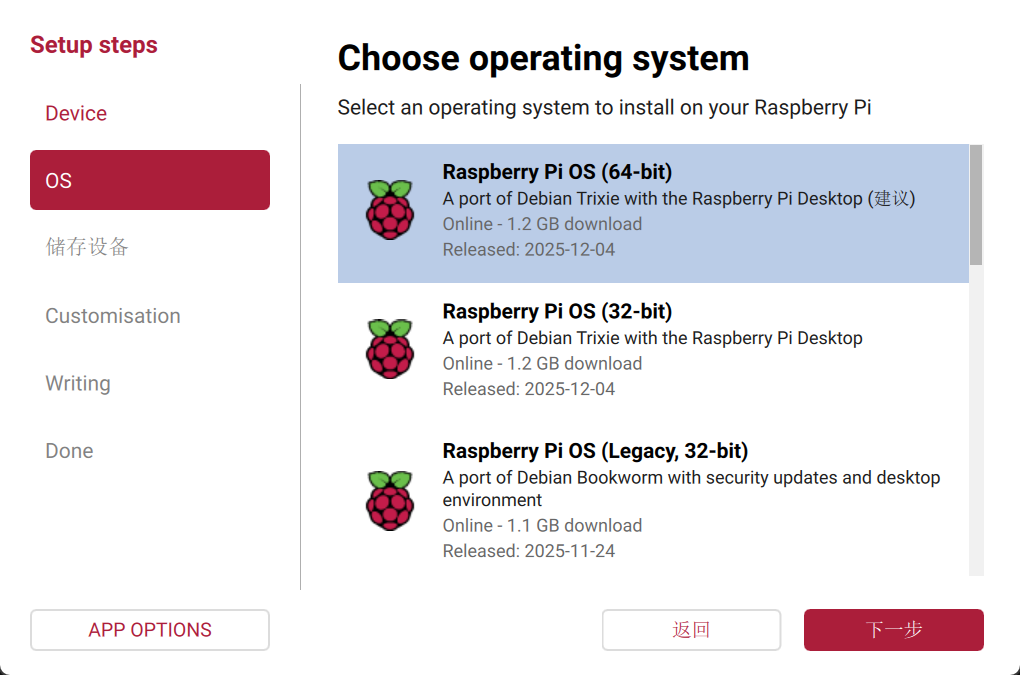1020x675 pixels.
Task: Open the Done step in sidebar
Action: coord(69,451)
